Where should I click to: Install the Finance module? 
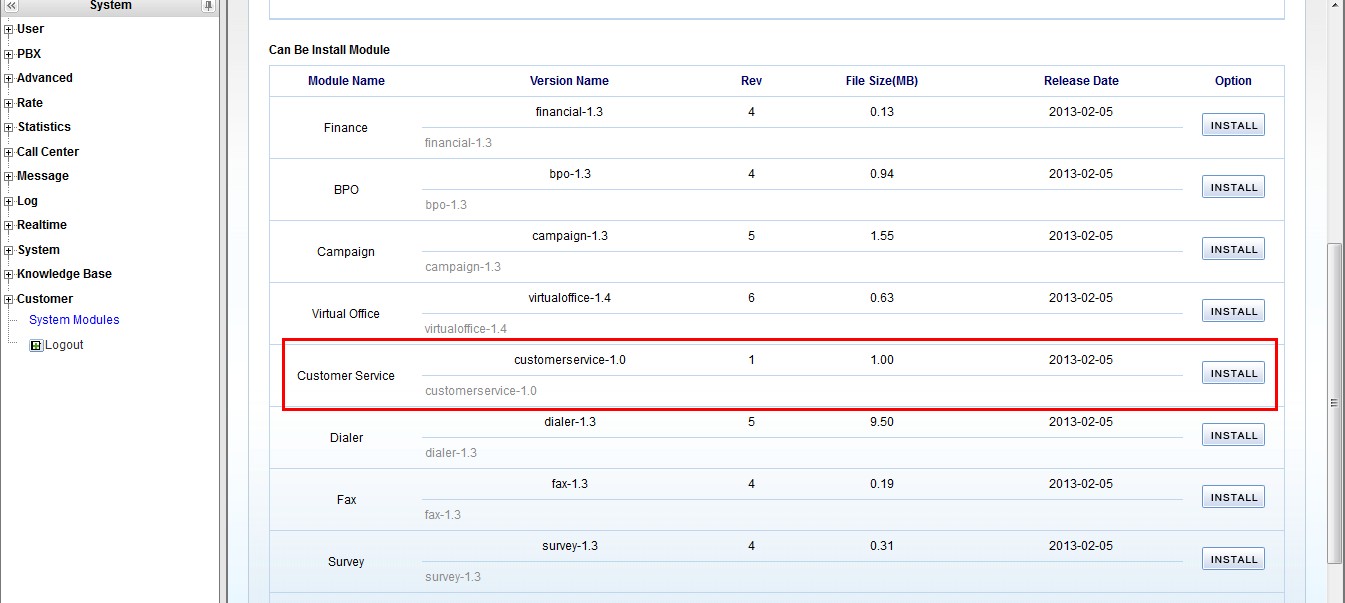(1232, 125)
